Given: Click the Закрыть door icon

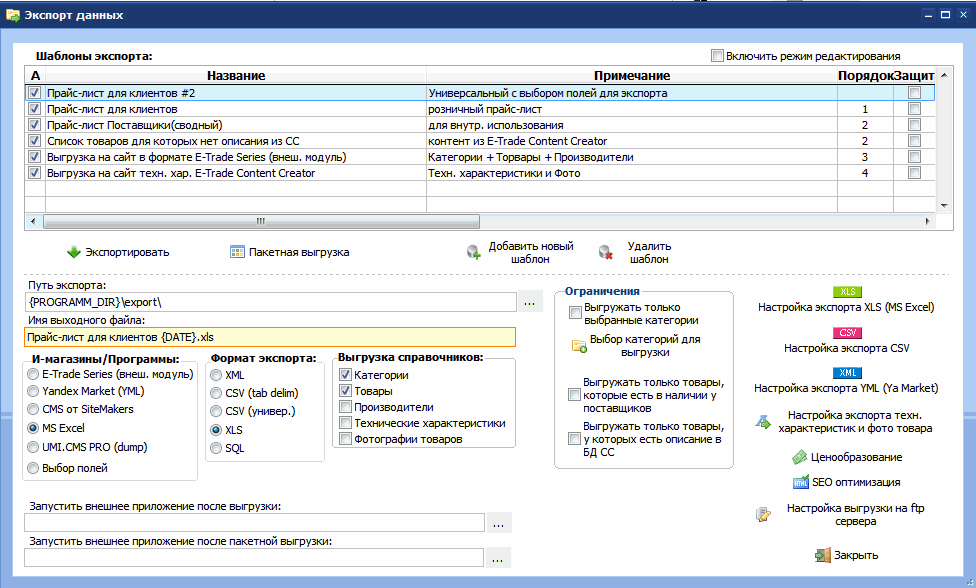Looking at the screenshot, I should point(823,555).
